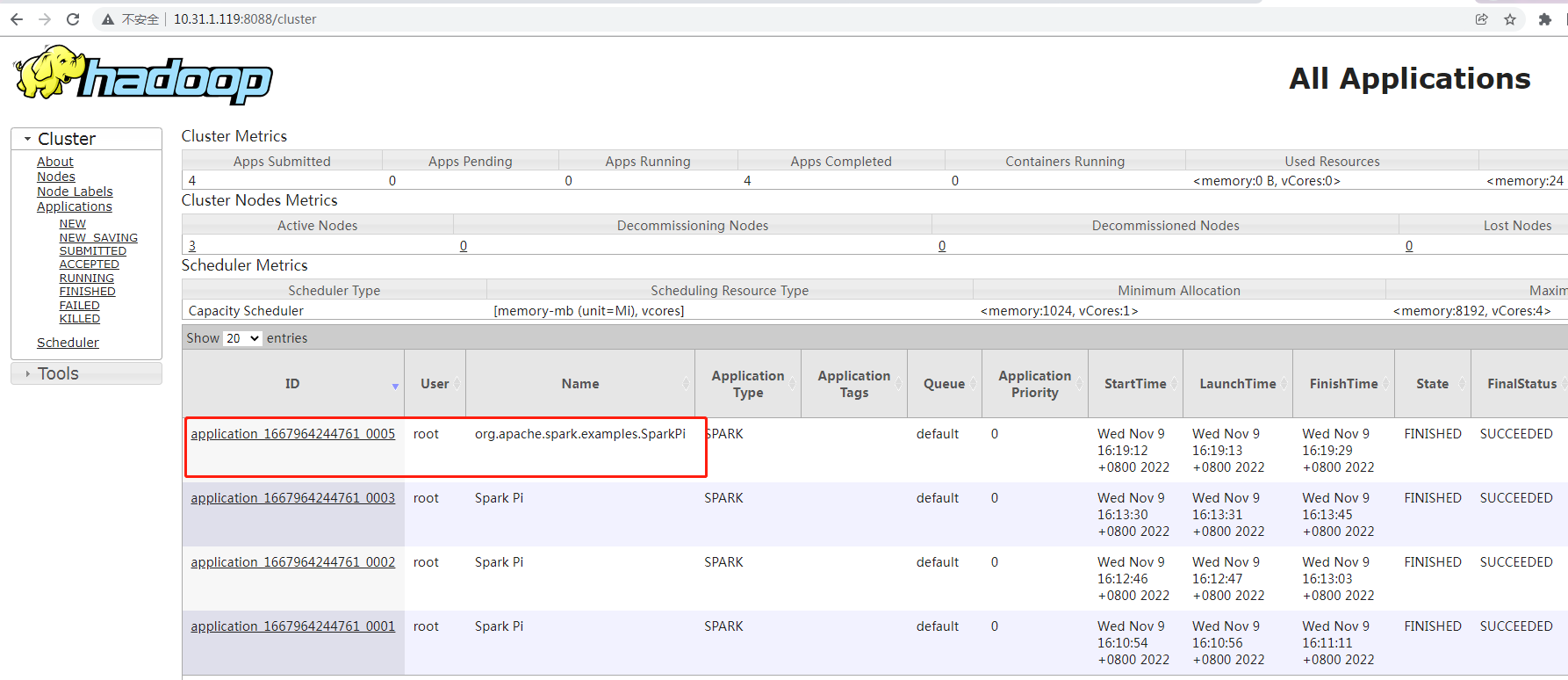The width and height of the screenshot is (1568, 680).
Task: Sort table by LaunchTime column
Action: click(x=1238, y=384)
